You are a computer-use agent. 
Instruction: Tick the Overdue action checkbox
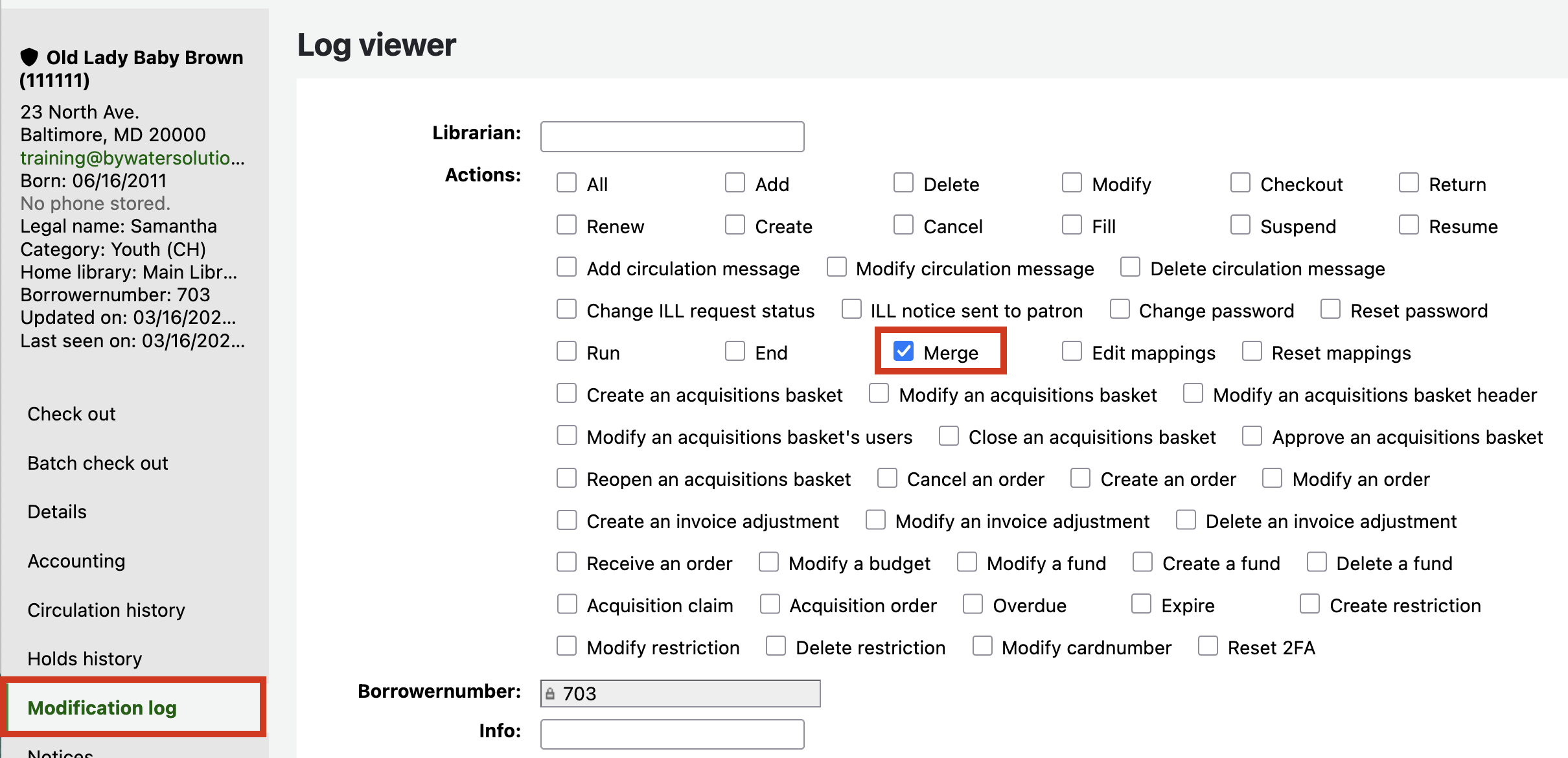click(x=973, y=604)
